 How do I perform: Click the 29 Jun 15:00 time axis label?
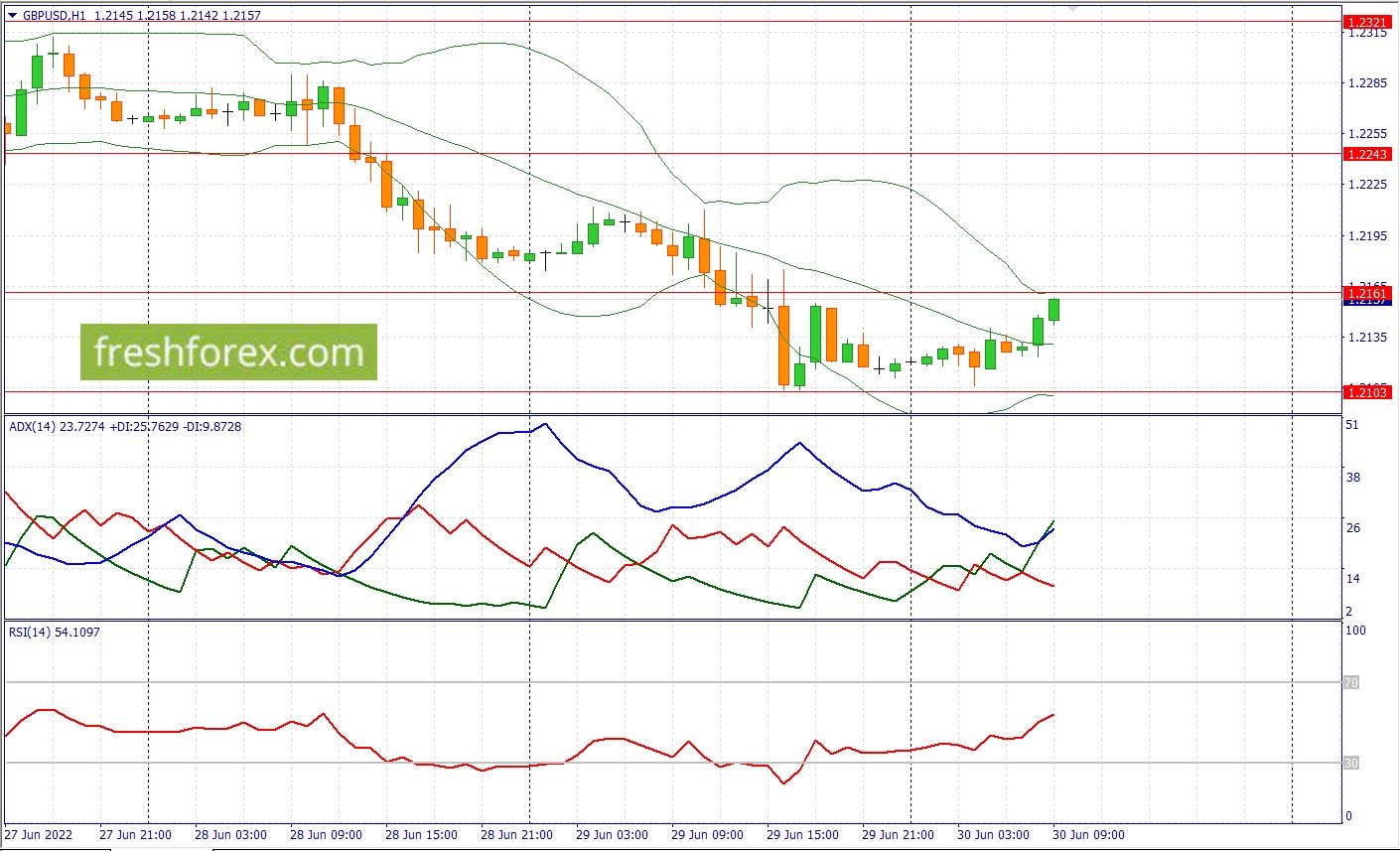pos(802,834)
